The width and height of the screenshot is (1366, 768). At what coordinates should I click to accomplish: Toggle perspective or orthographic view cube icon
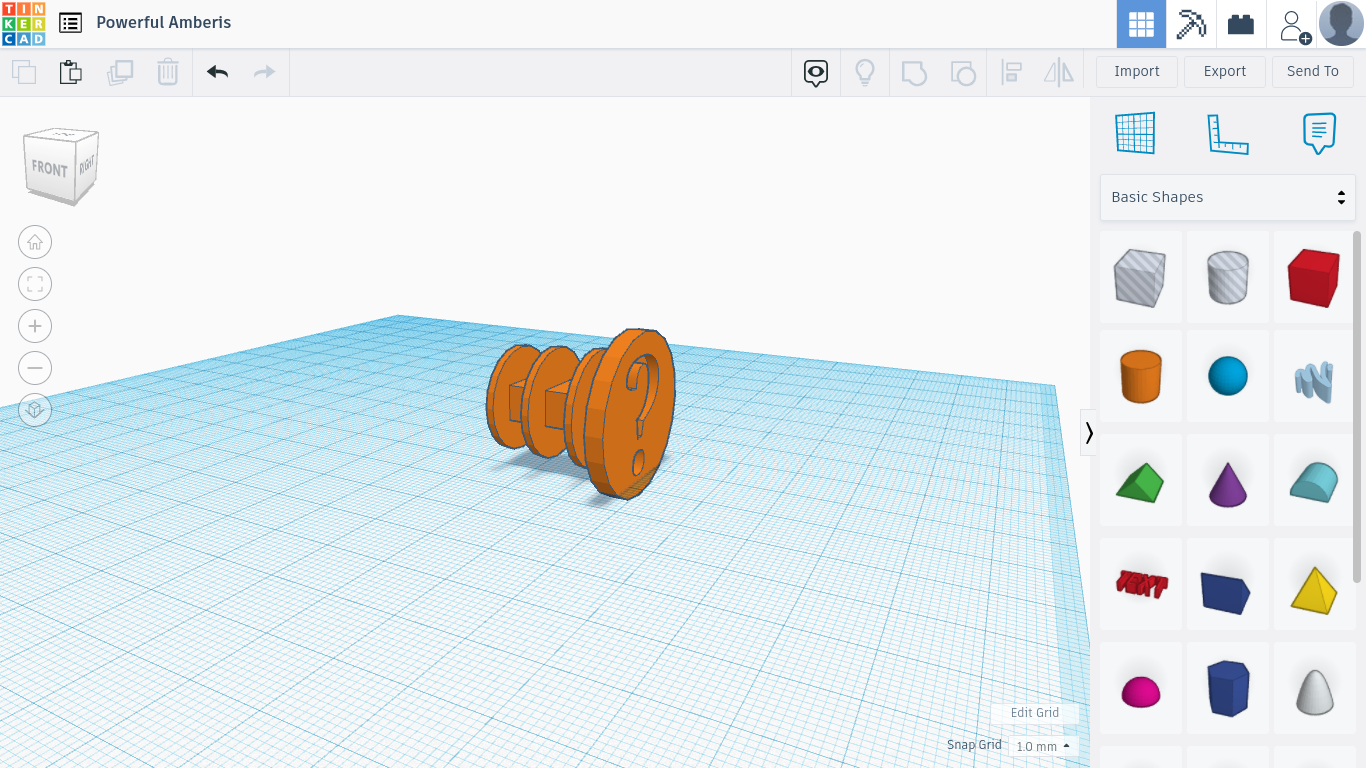point(35,410)
